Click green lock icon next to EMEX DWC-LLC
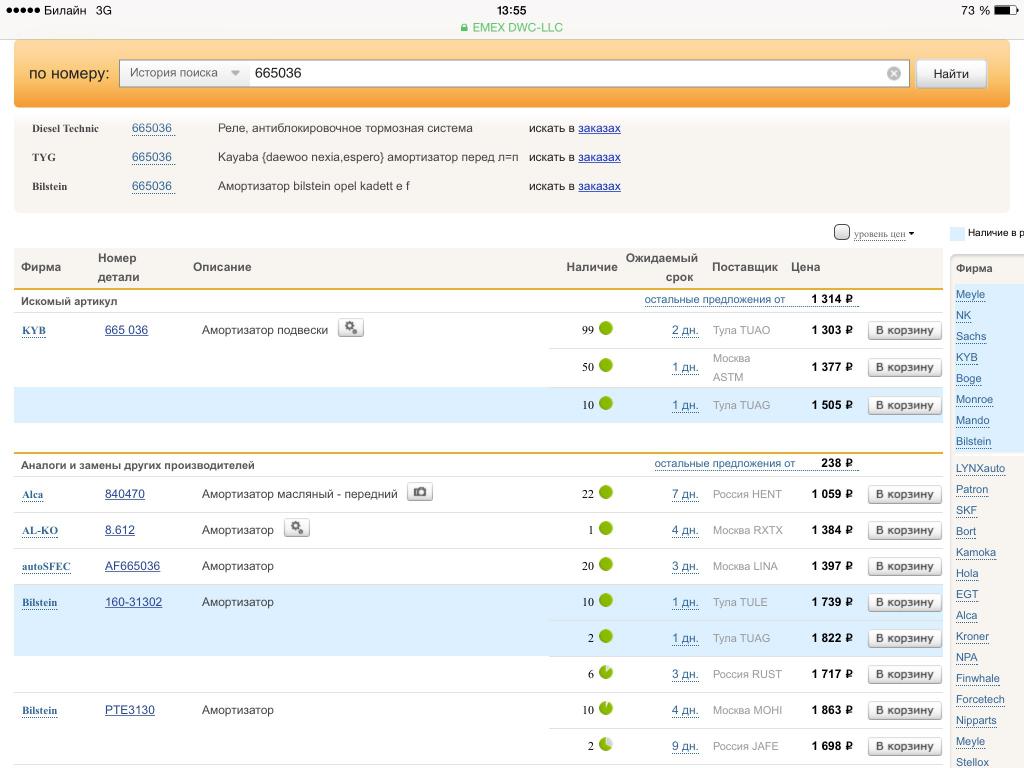 464,28
